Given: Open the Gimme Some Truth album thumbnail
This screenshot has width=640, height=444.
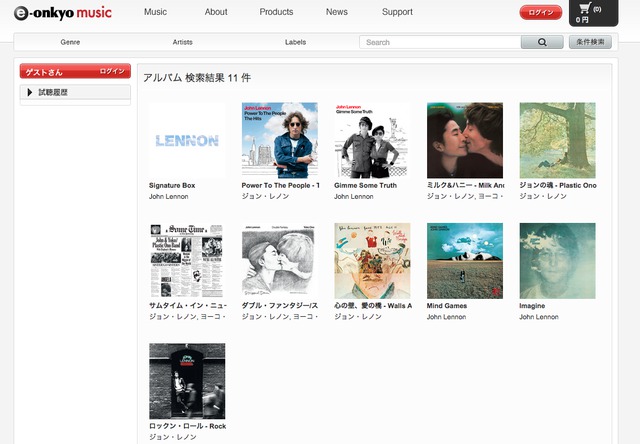Looking at the screenshot, I should [x=372, y=140].
